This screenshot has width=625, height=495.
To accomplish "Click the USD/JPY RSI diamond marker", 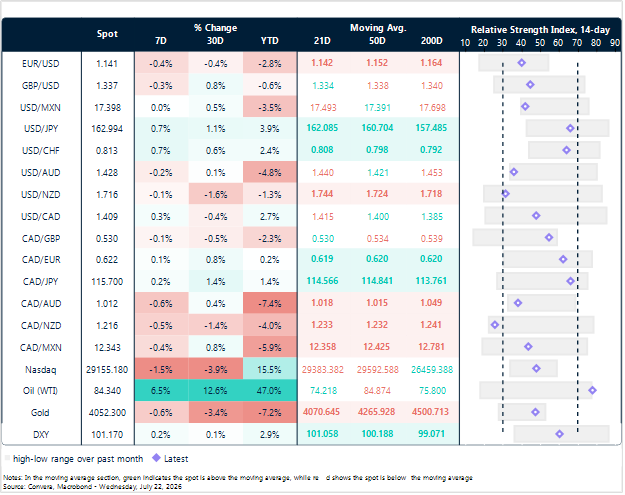I will (572, 128).
